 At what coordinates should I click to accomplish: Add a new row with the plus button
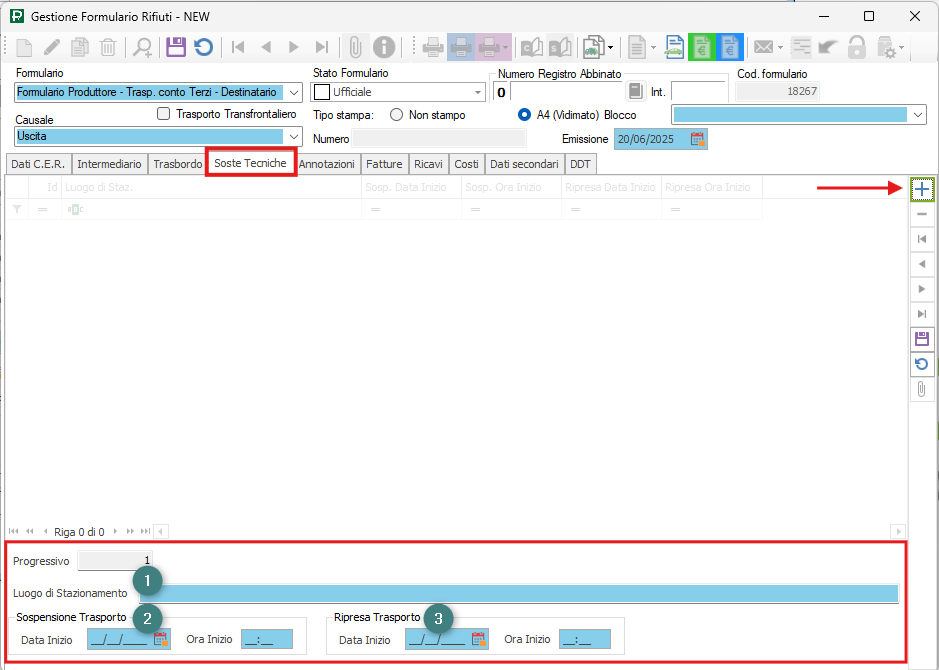click(x=921, y=189)
